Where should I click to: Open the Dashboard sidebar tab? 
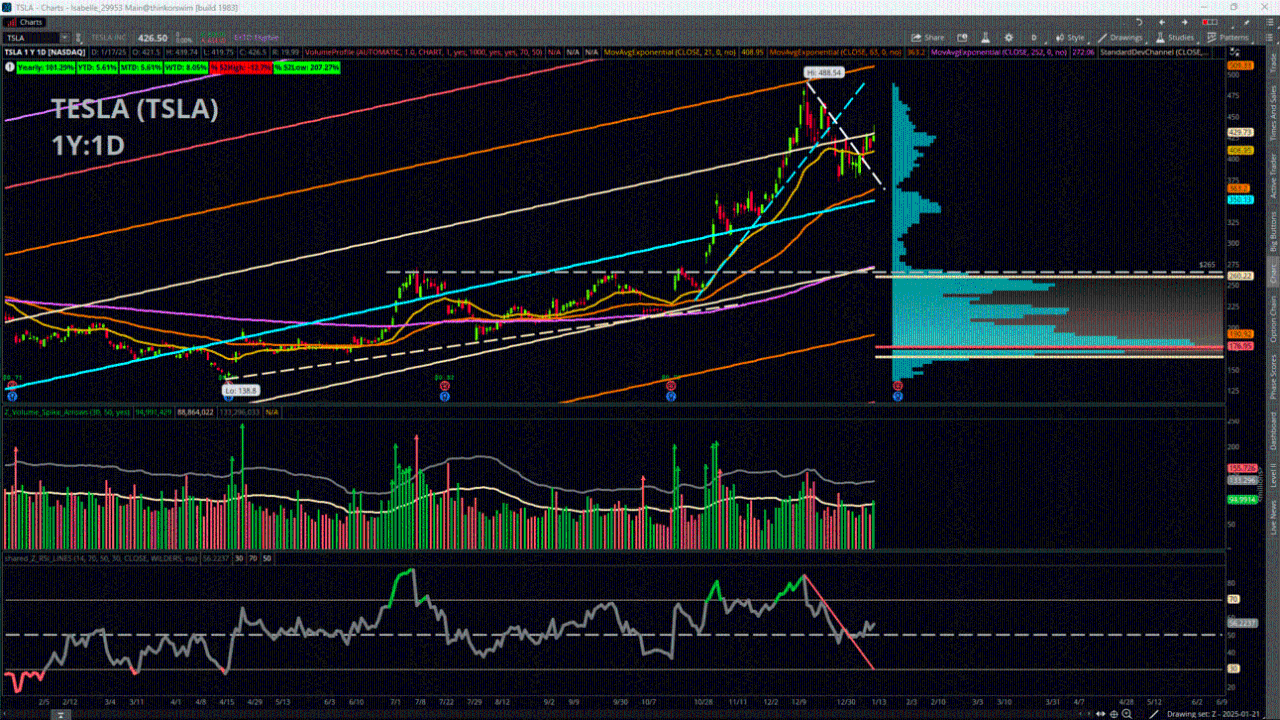click(1273, 430)
